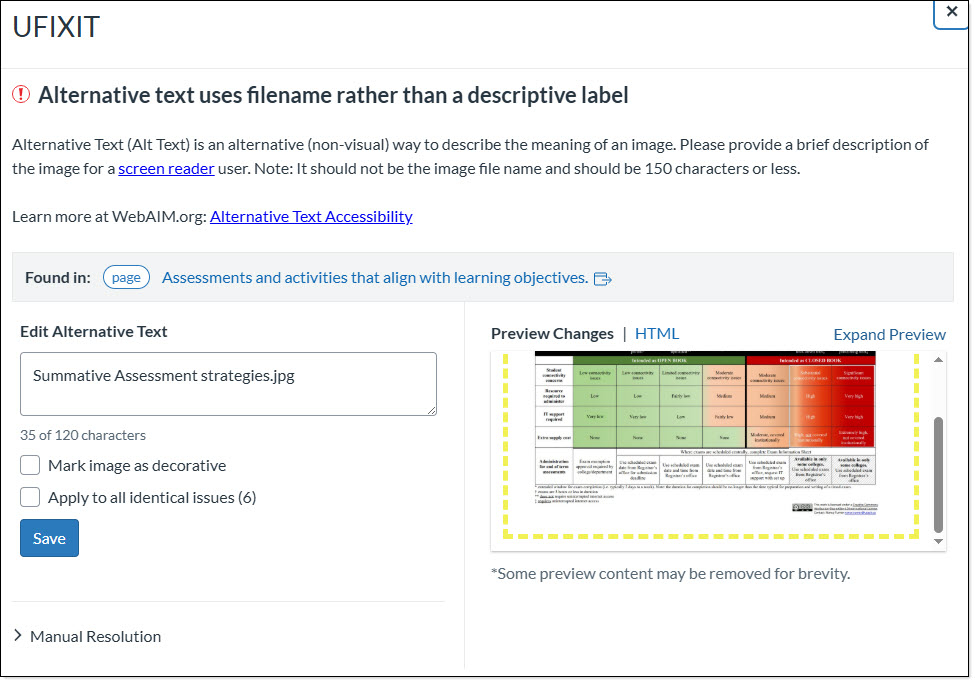Open the Assessments and activities page link

point(374,277)
